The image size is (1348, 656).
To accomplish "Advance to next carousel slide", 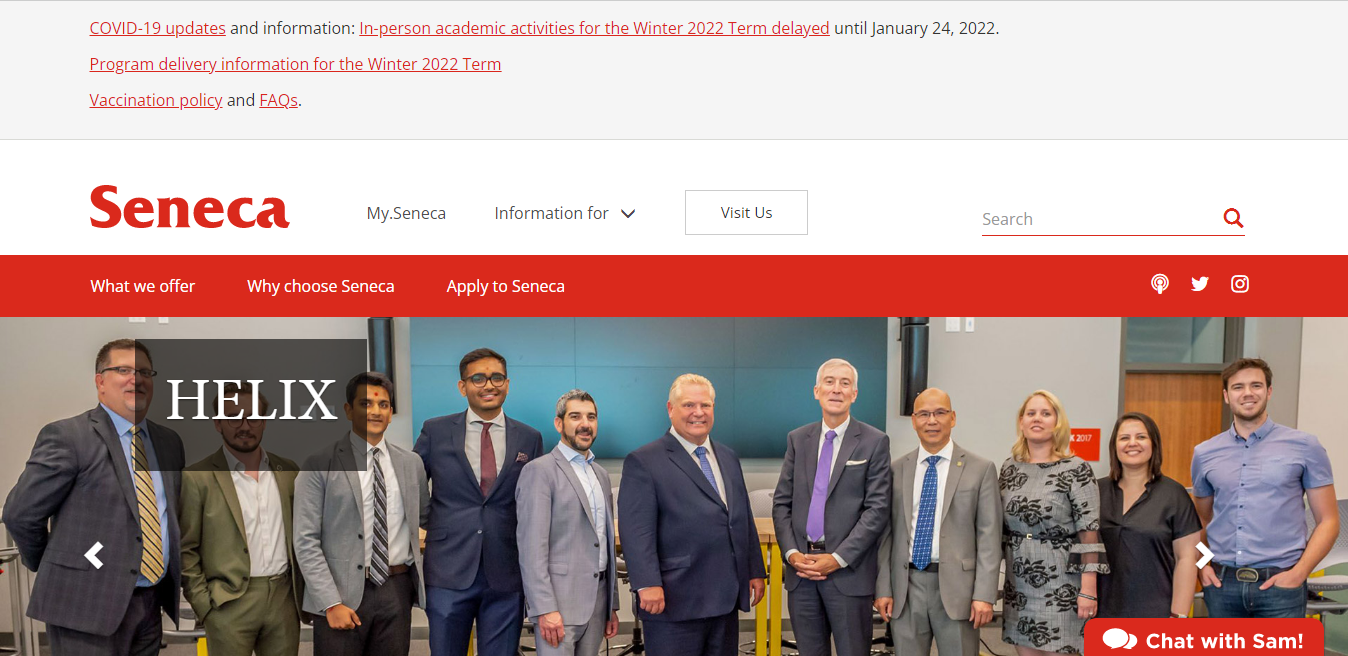I will (1205, 555).
